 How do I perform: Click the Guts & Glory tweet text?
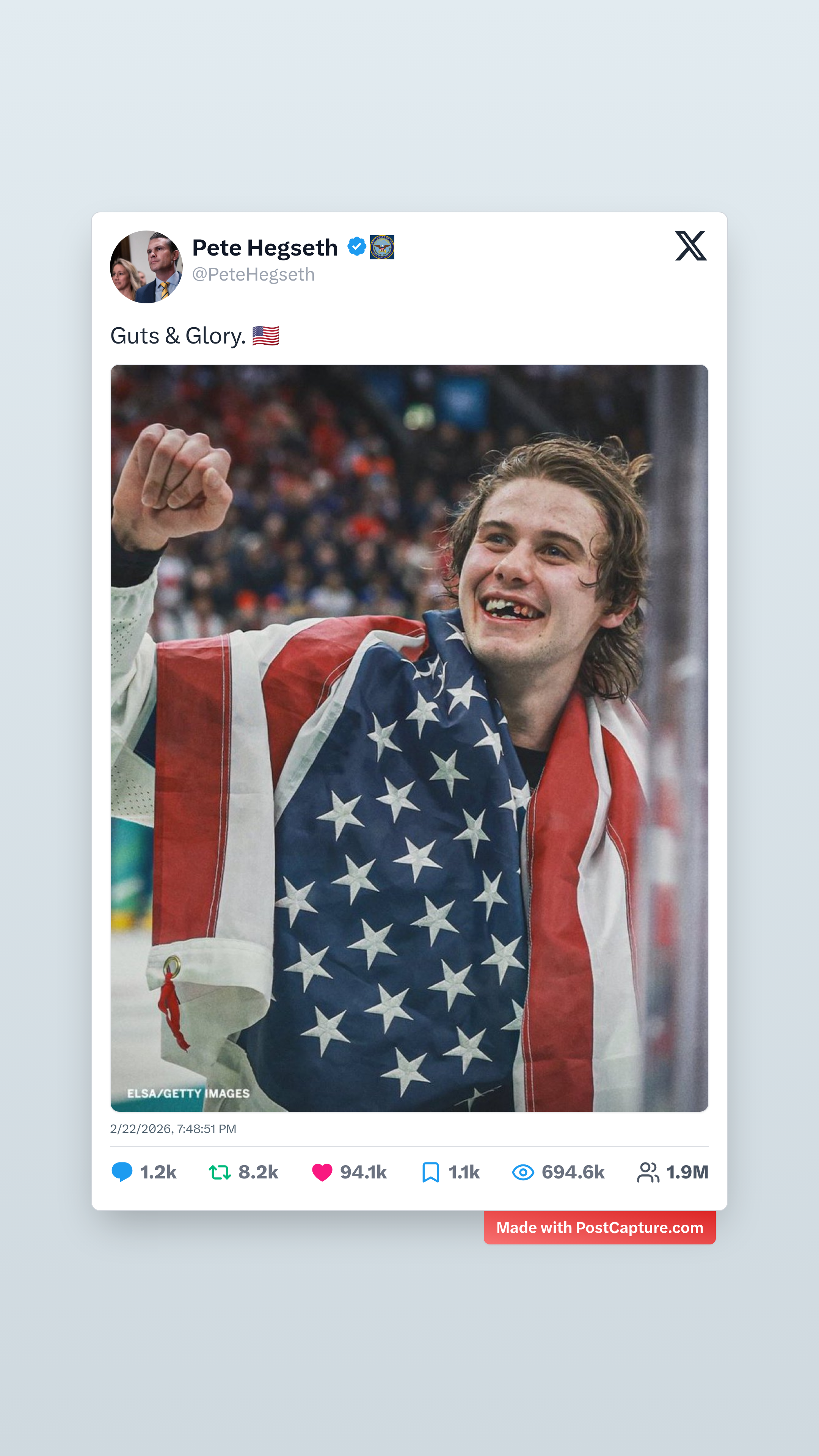pyautogui.click(x=178, y=336)
